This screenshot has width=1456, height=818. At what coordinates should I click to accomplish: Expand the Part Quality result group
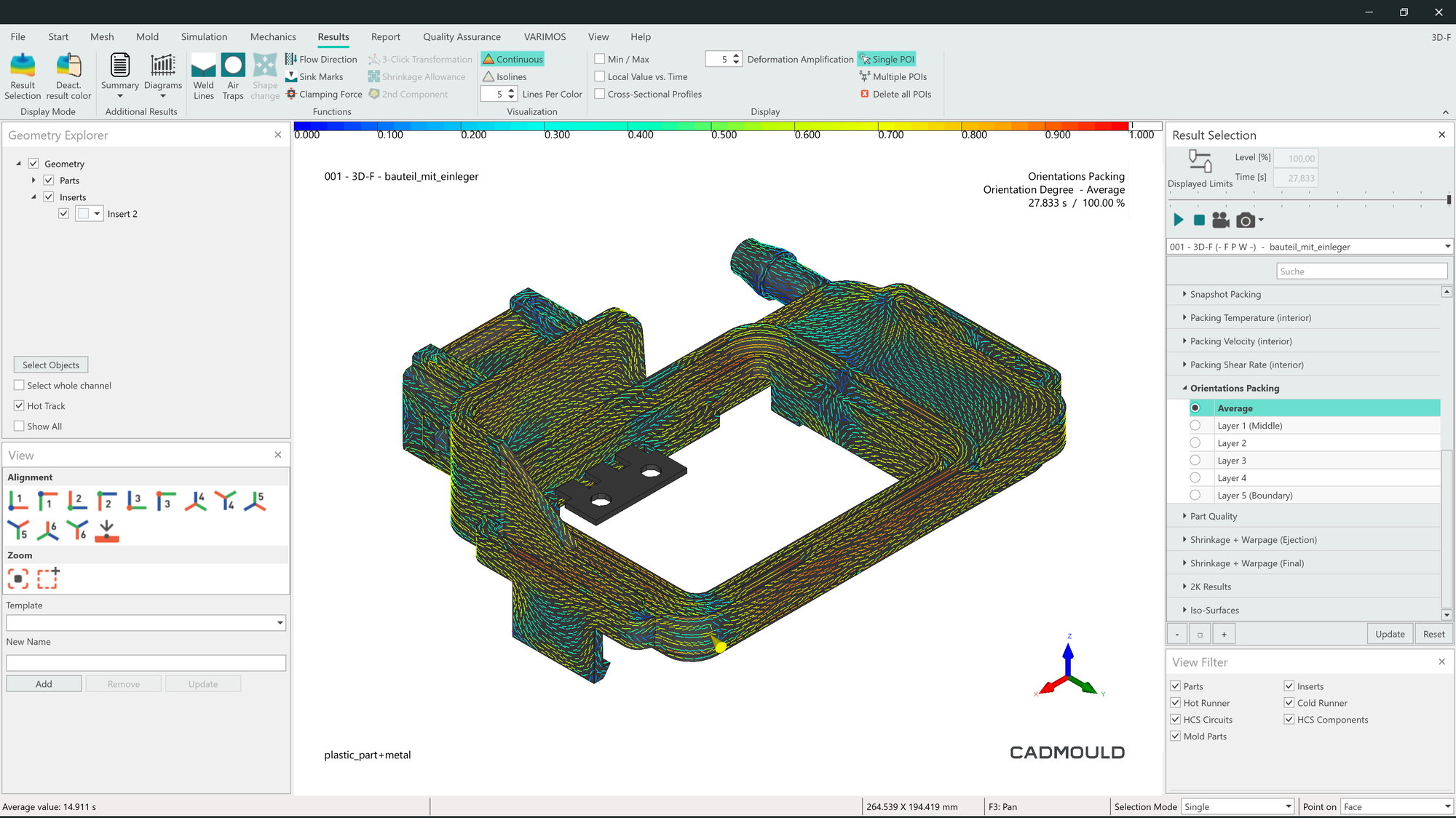pyautogui.click(x=1214, y=516)
